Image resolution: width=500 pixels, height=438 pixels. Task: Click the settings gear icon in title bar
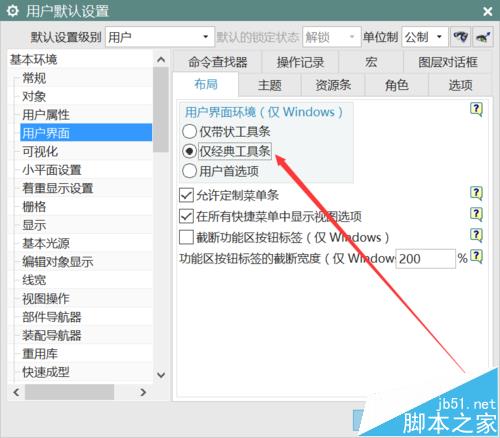pyautogui.click(x=13, y=11)
